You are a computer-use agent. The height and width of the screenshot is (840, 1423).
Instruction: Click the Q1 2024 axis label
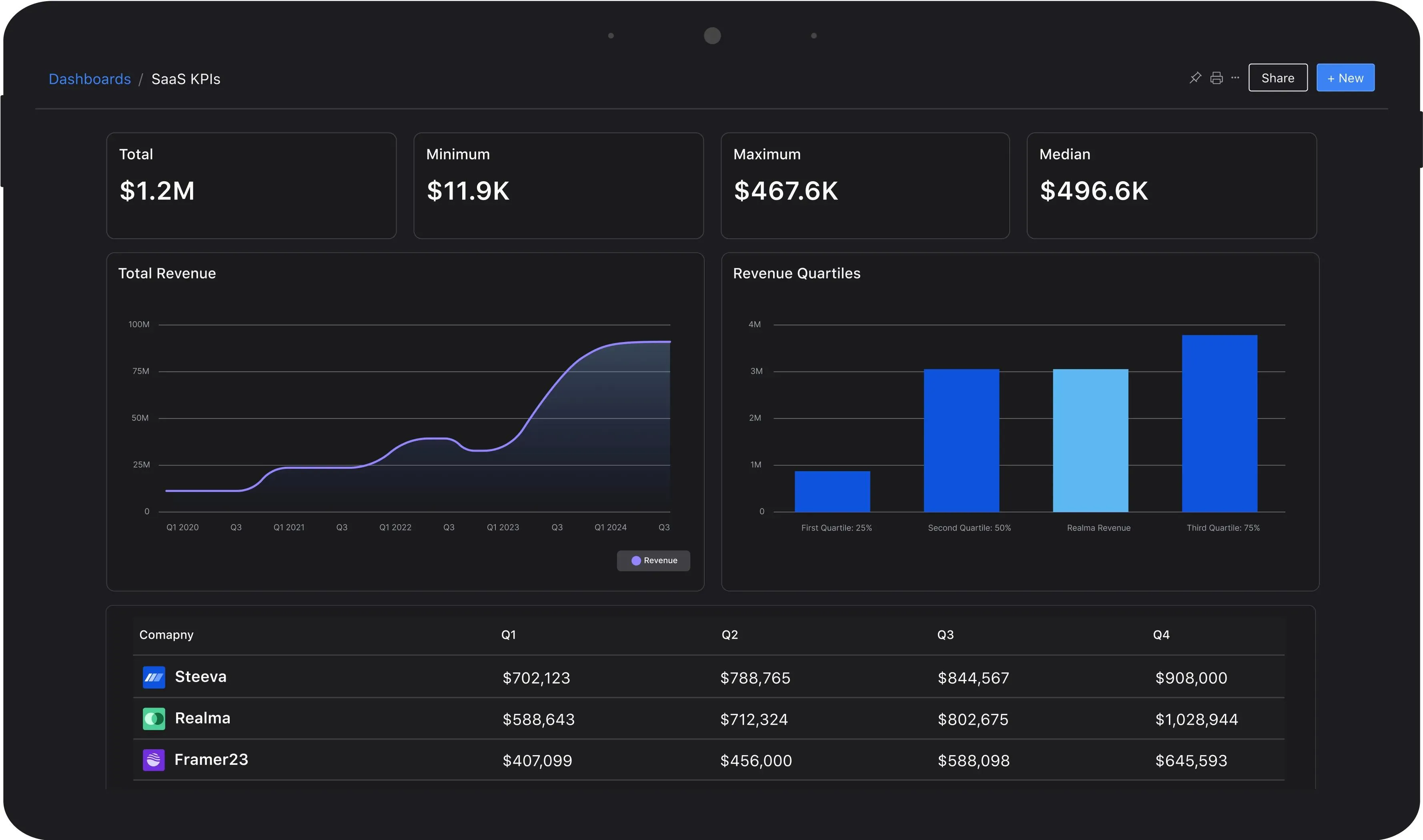click(x=610, y=528)
